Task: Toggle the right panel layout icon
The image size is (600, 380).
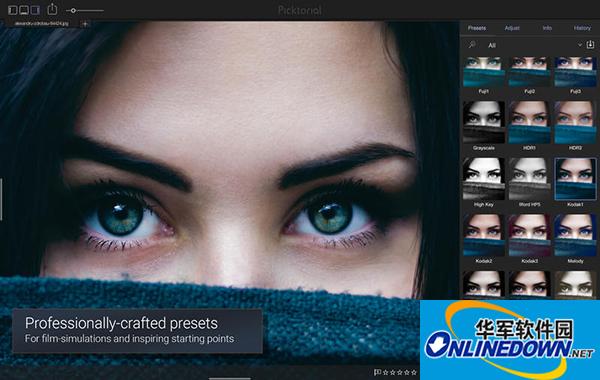Action: [x=35, y=10]
